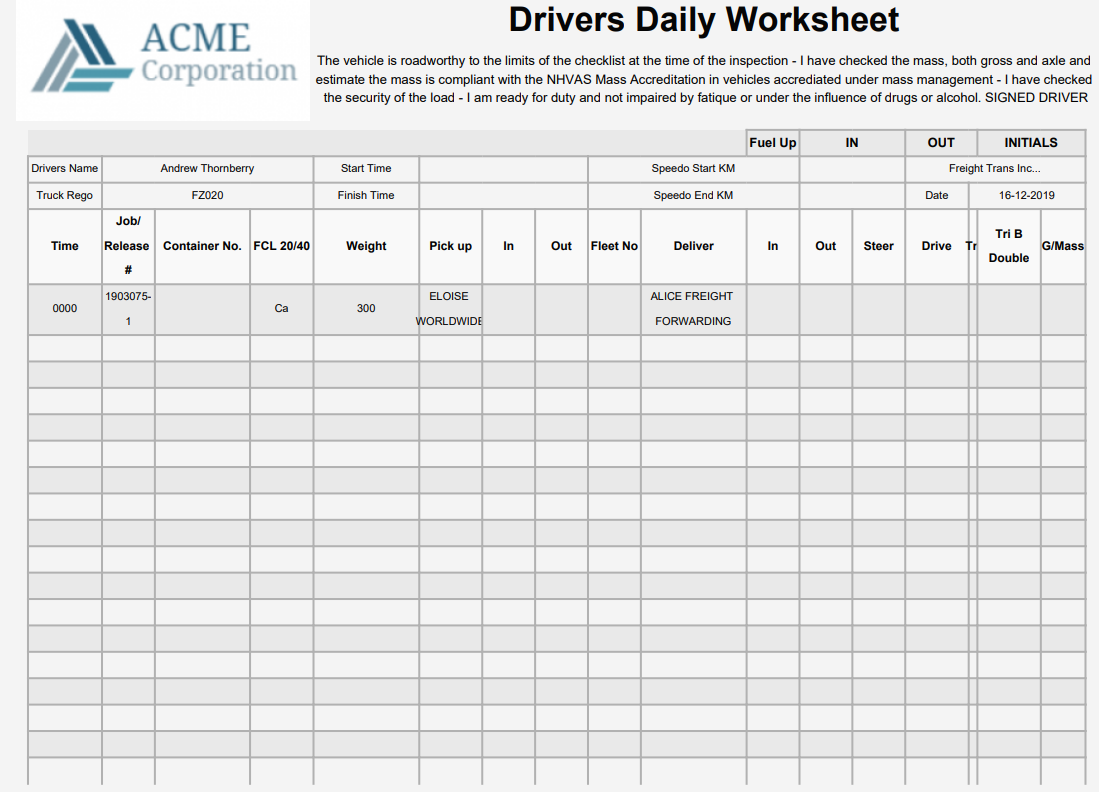The width and height of the screenshot is (1099, 792).
Task: Select the Freight Trans Inc... cell
Action: pyautogui.click(x=995, y=168)
